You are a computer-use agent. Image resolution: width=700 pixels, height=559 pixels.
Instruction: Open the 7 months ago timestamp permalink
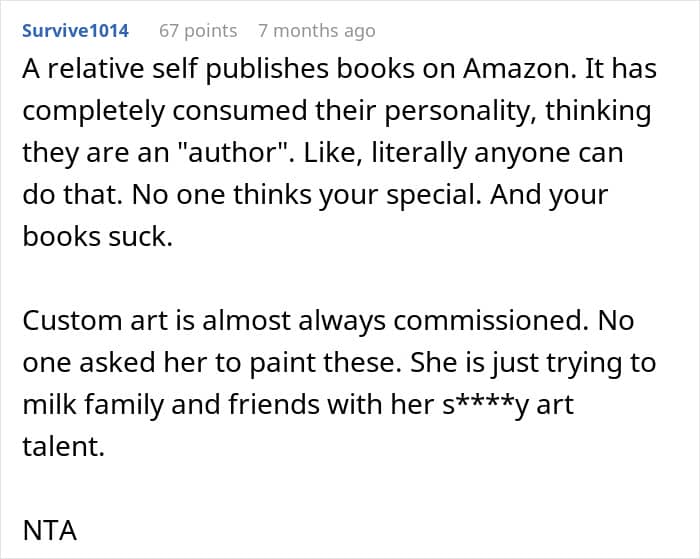click(317, 31)
